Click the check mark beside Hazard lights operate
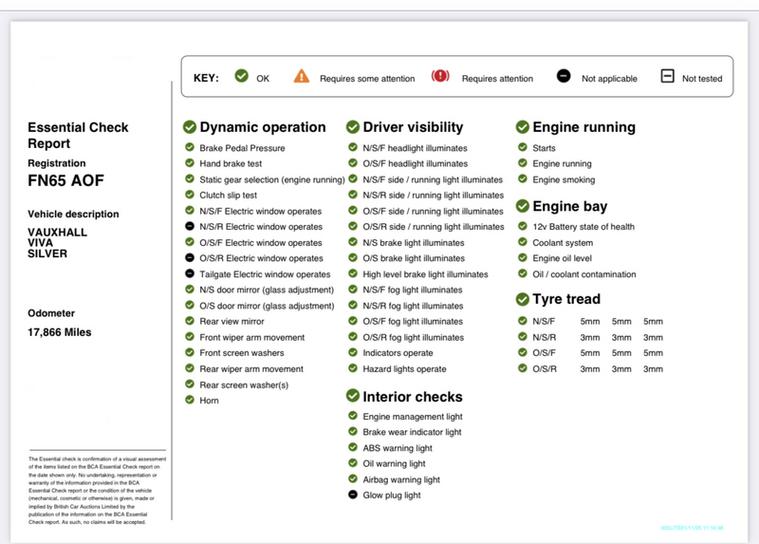Viewport: 759px width, 544px height. (x=353, y=369)
